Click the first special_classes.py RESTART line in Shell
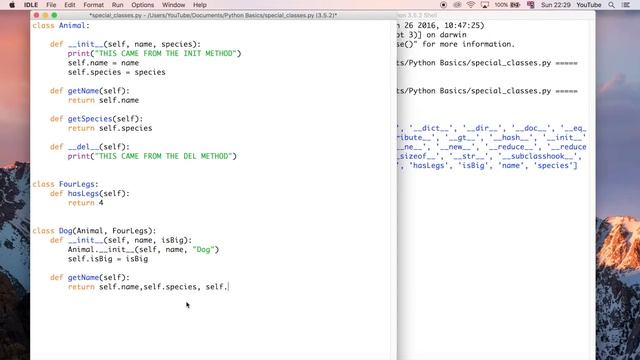The image size is (640, 360). point(487,63)
